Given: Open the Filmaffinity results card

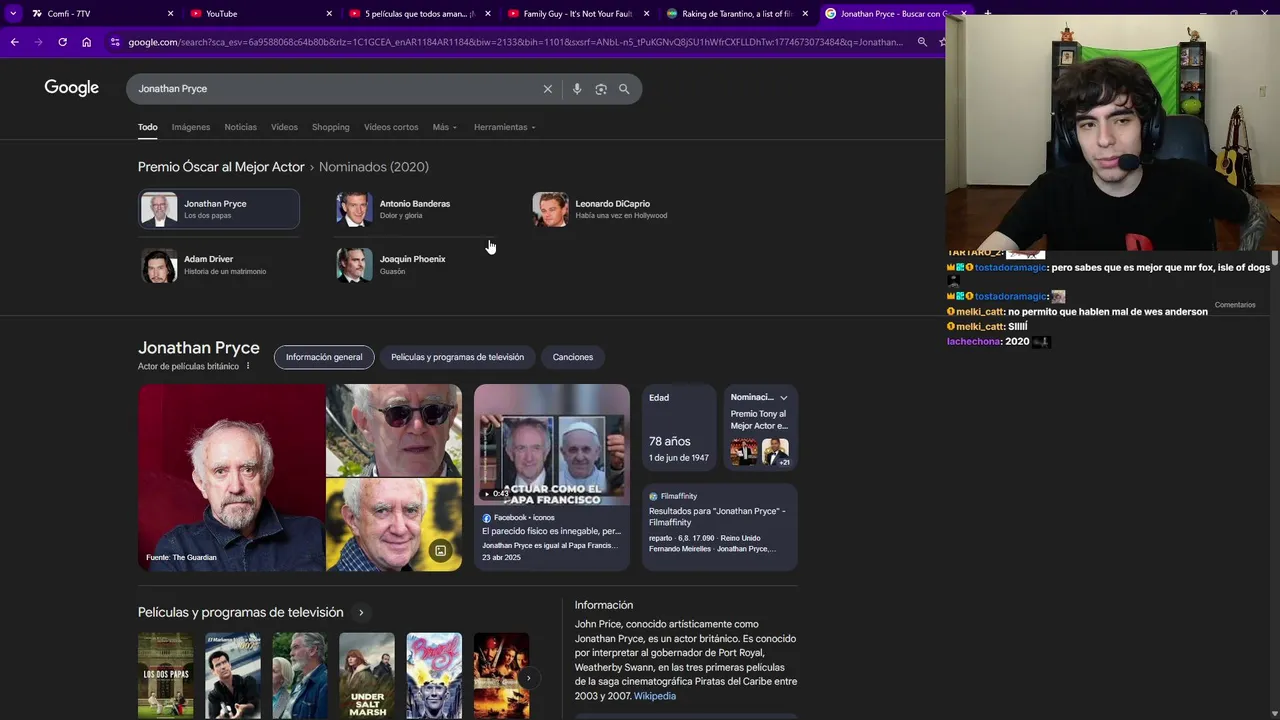Looking at the screenshot, I should coord(720,526).
